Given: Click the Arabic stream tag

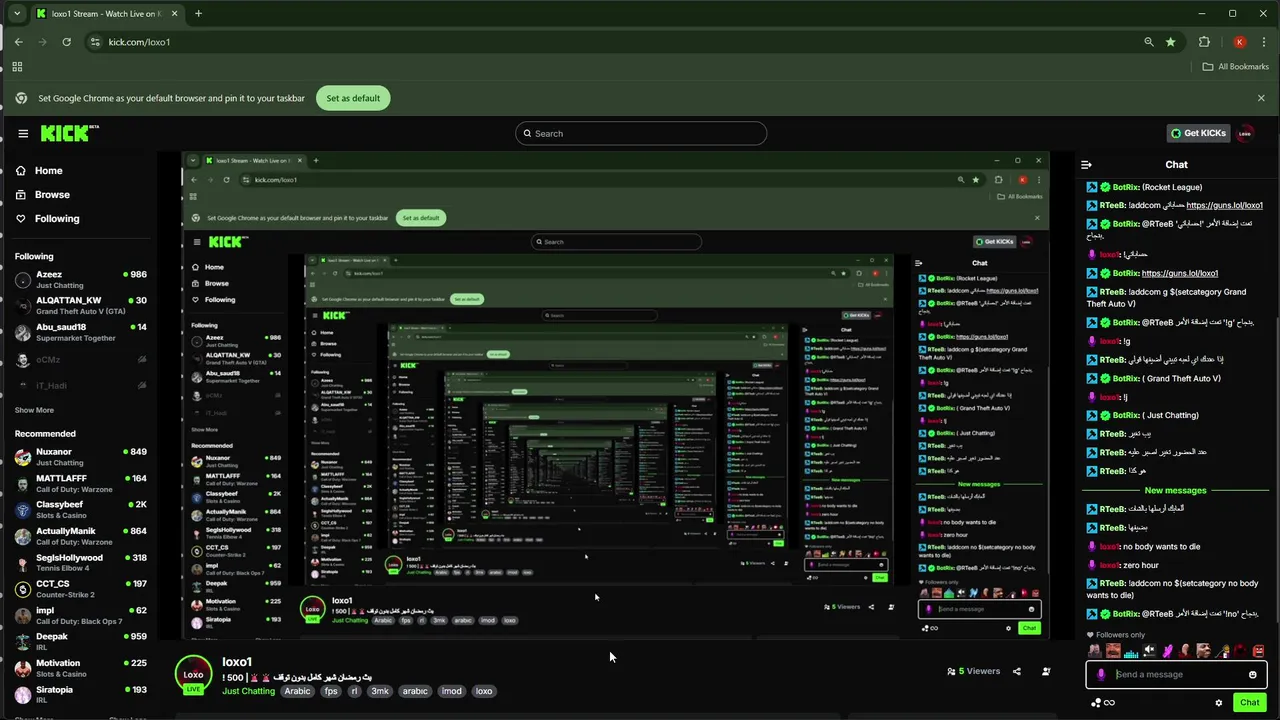Looking at the screenshot, I should [x=297, y=691].
